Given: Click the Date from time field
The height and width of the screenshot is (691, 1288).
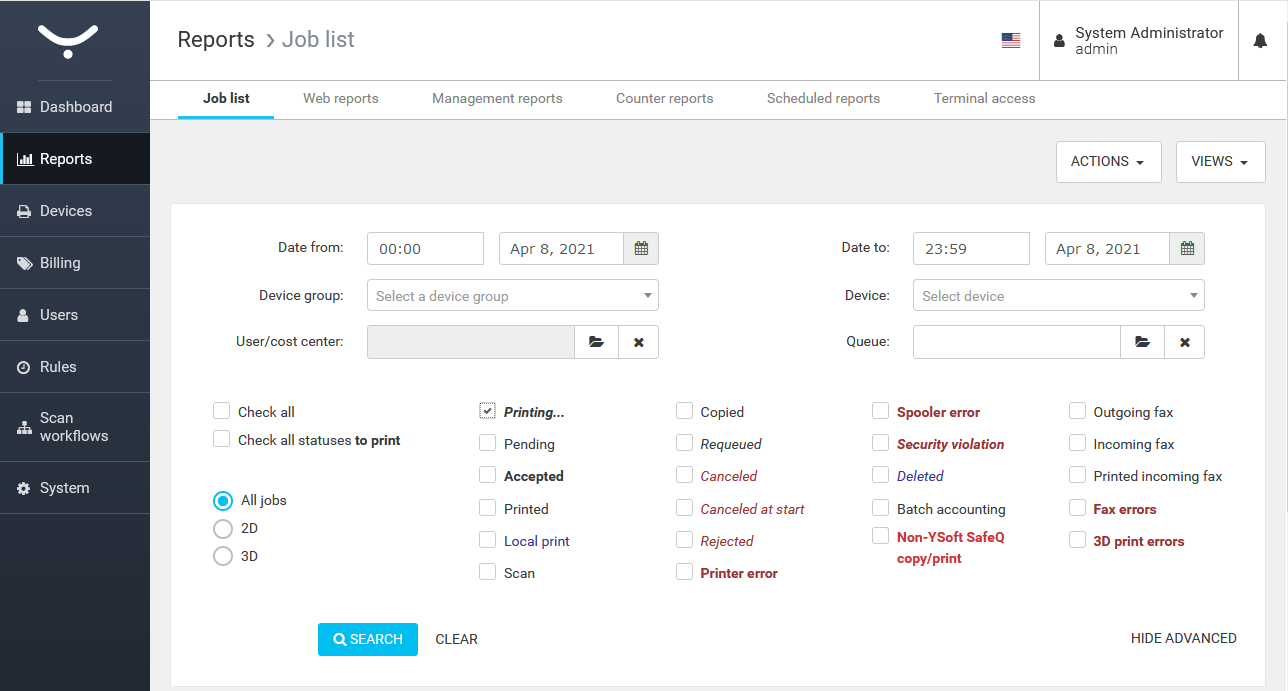Looking at the screenshot, I should click(425, 249).
